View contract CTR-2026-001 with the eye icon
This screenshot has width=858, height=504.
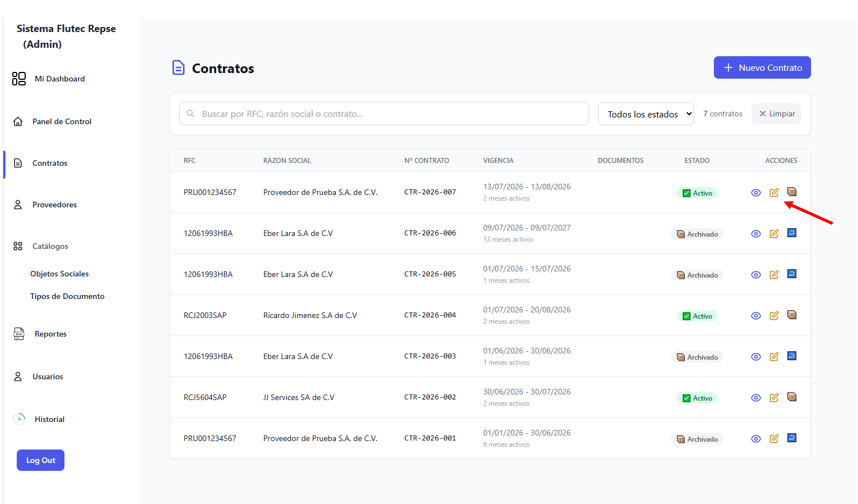(x=756, y=439)
